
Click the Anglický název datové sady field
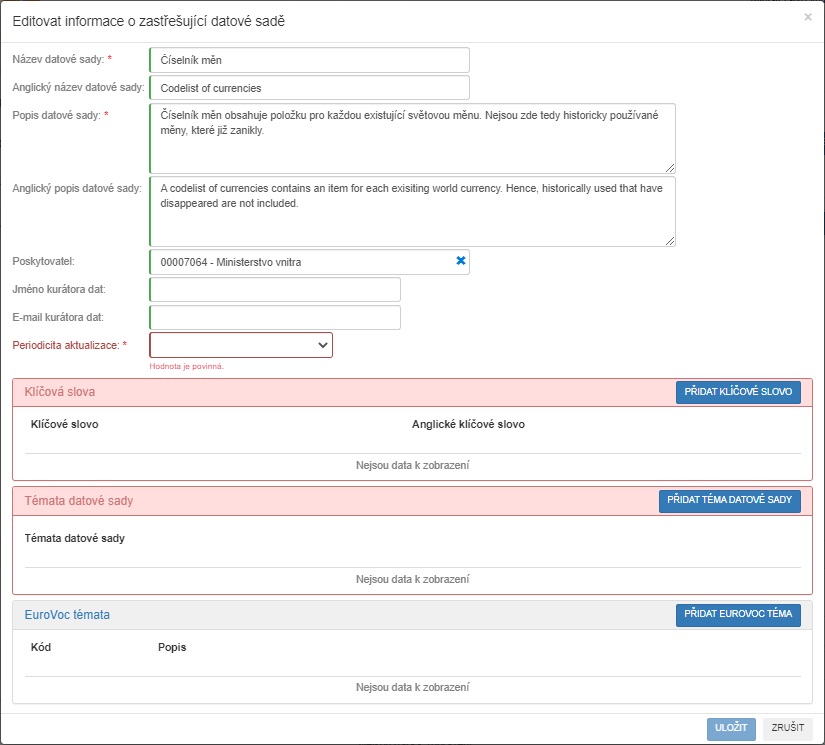(x=309, y=88)
